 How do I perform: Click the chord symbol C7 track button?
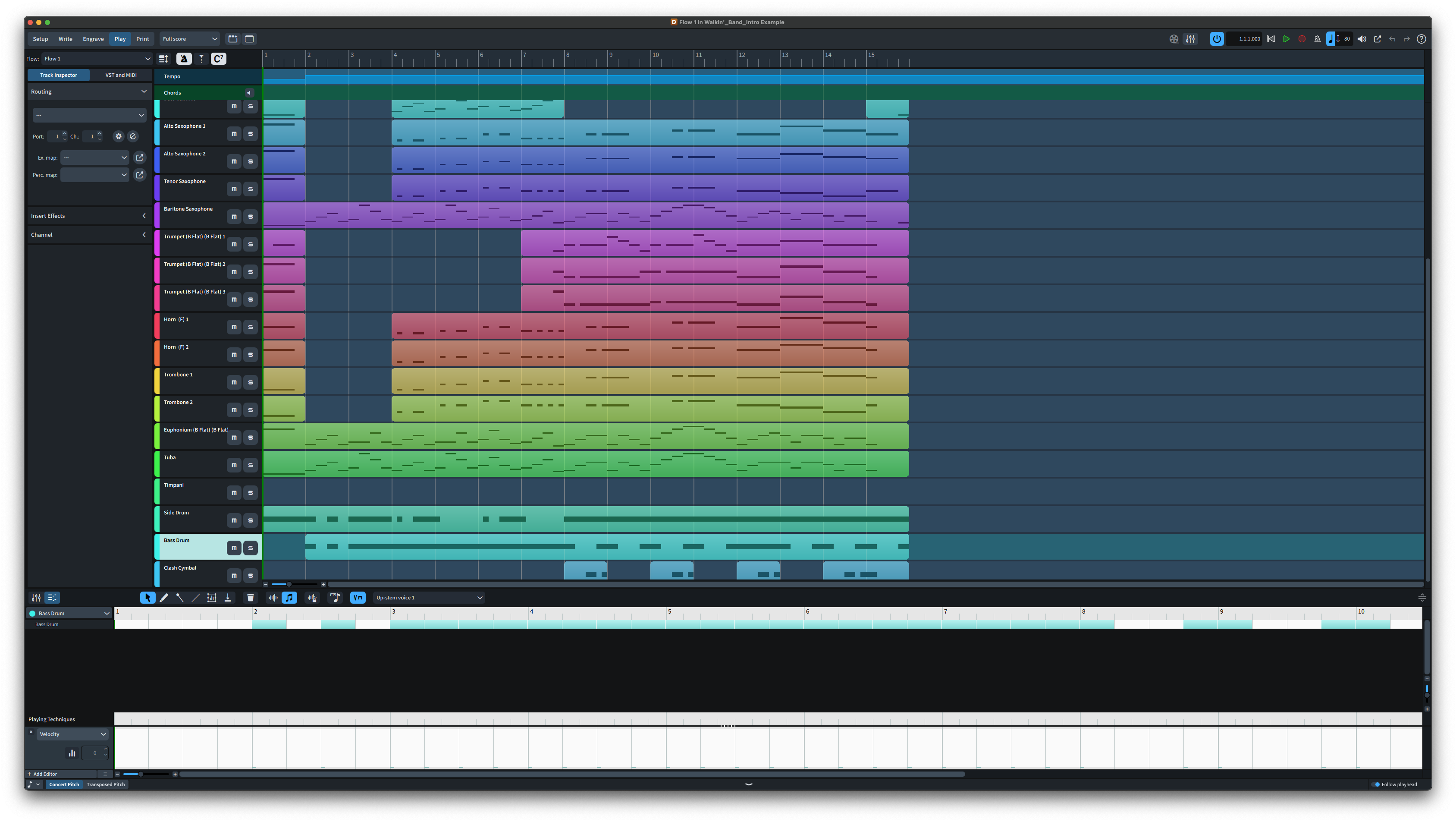click(219, 59)
